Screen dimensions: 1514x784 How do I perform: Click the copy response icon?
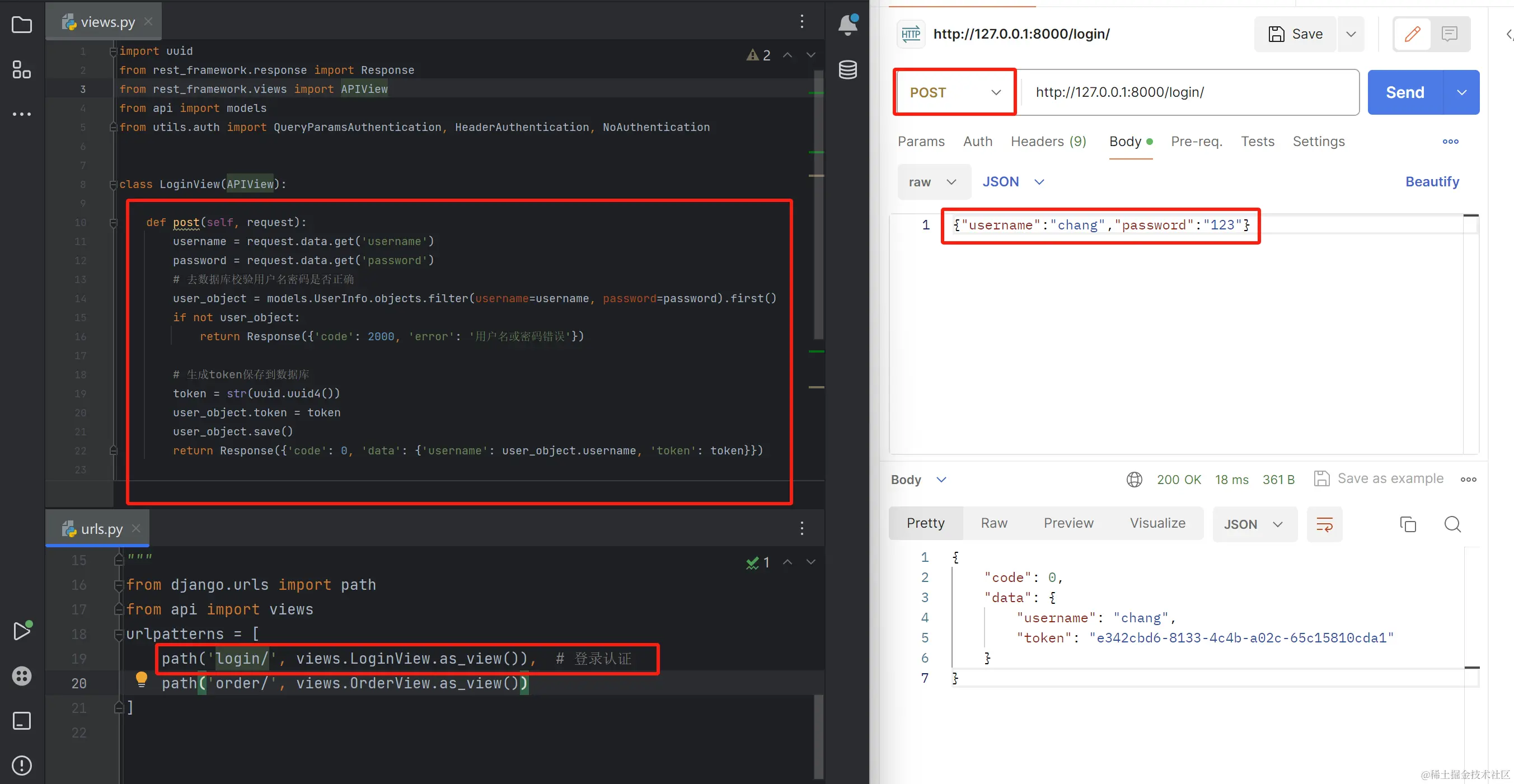[1408, 524]
